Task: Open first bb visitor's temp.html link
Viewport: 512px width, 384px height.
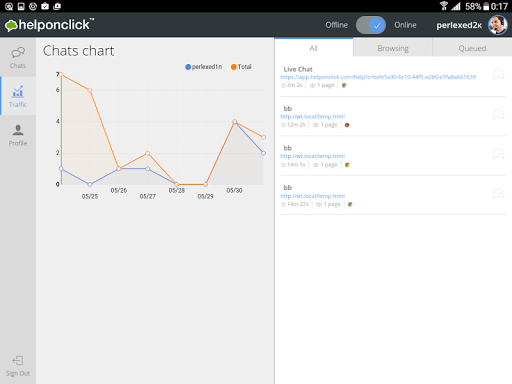Action: [313, 116]
